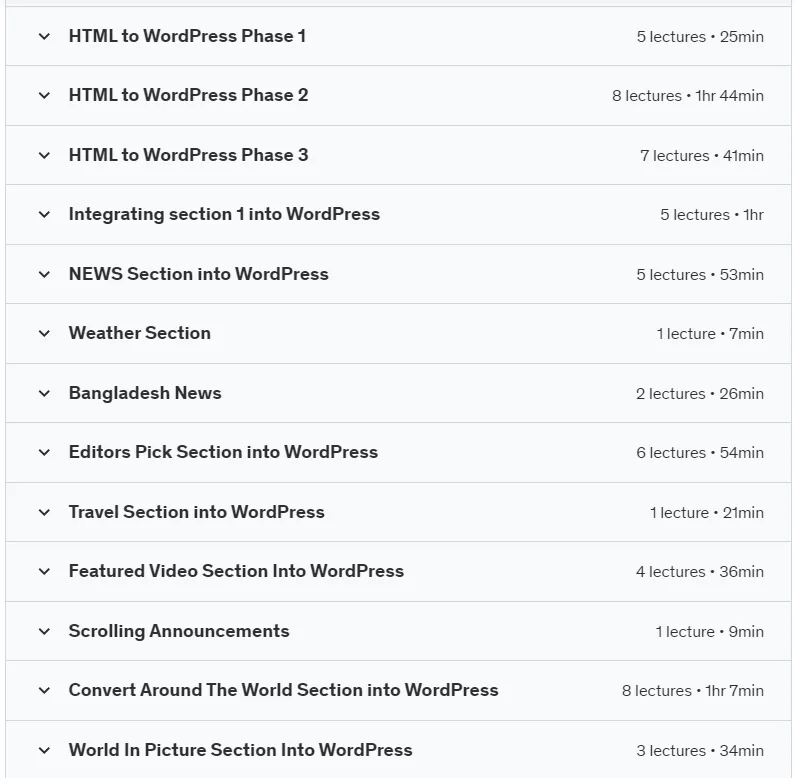The image size is (795, 778).
Task: Click chevron icon for Featured Video Section
Action: coord(45,572)
